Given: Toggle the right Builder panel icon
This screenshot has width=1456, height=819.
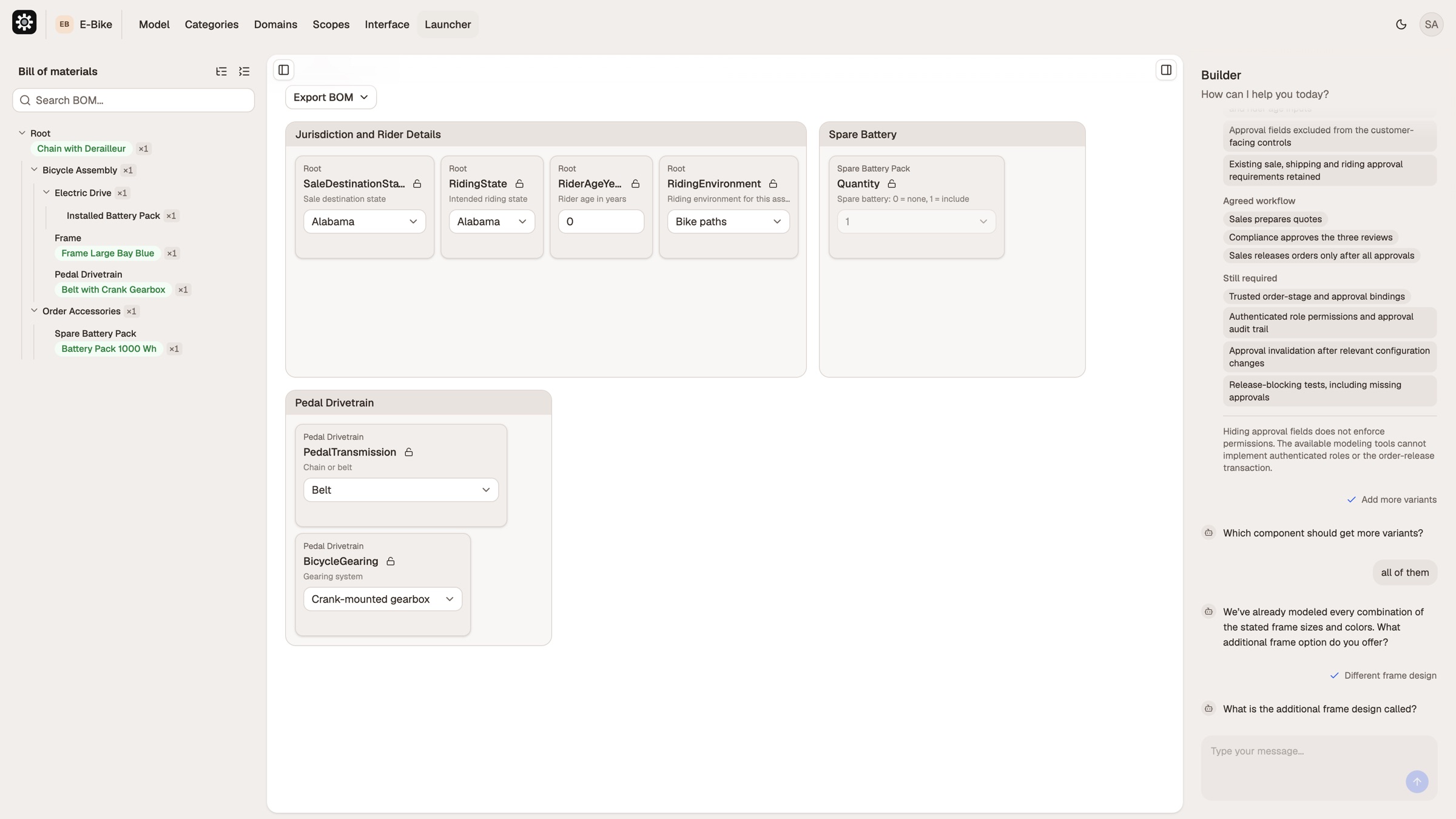Looking at the screenshot, I should coord(1166,70).
